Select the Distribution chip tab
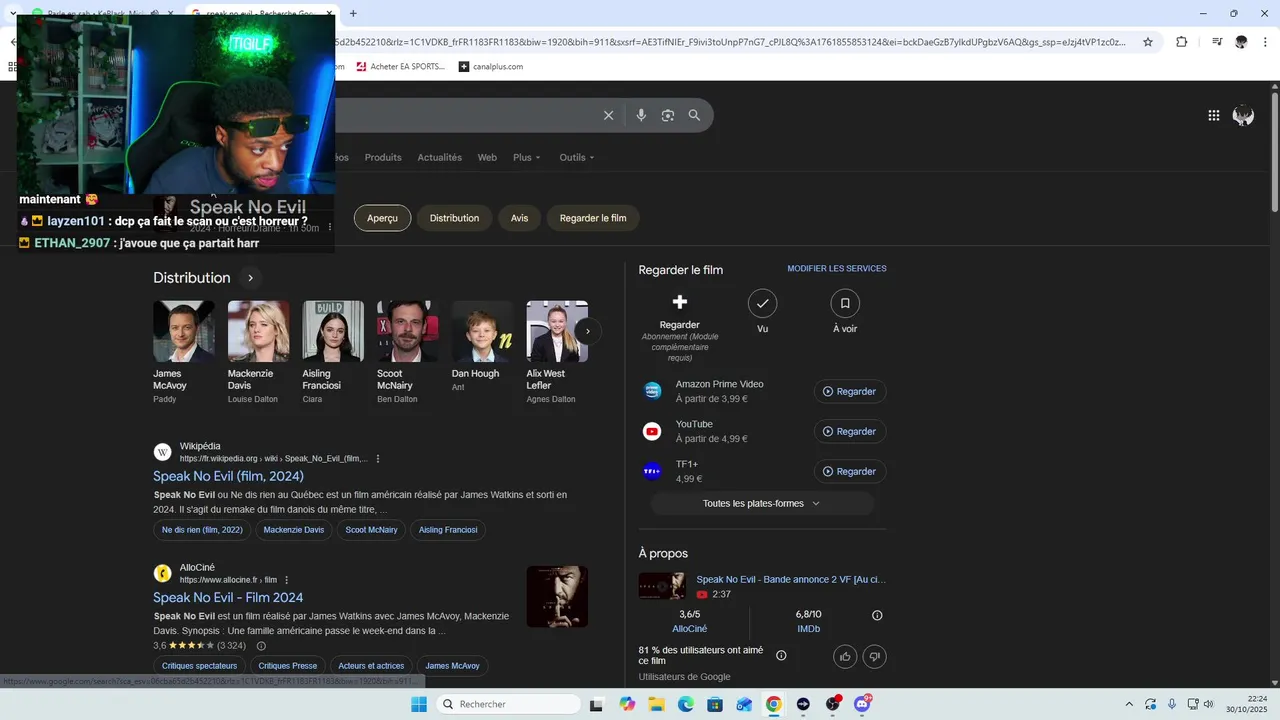 (454, 218)
